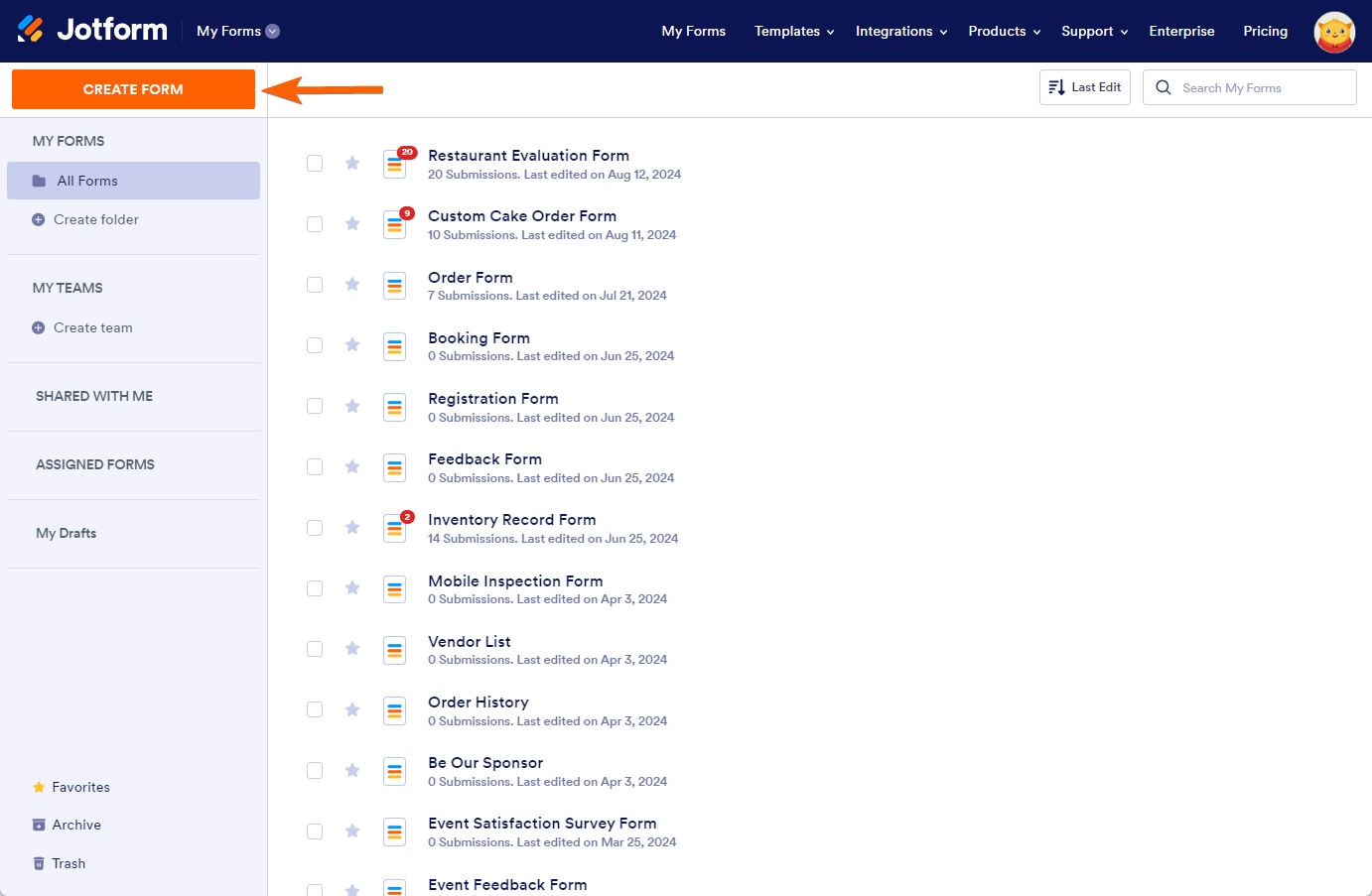
Task: Open the My Forms switcher dropdown
Action: tap(238, 31)
